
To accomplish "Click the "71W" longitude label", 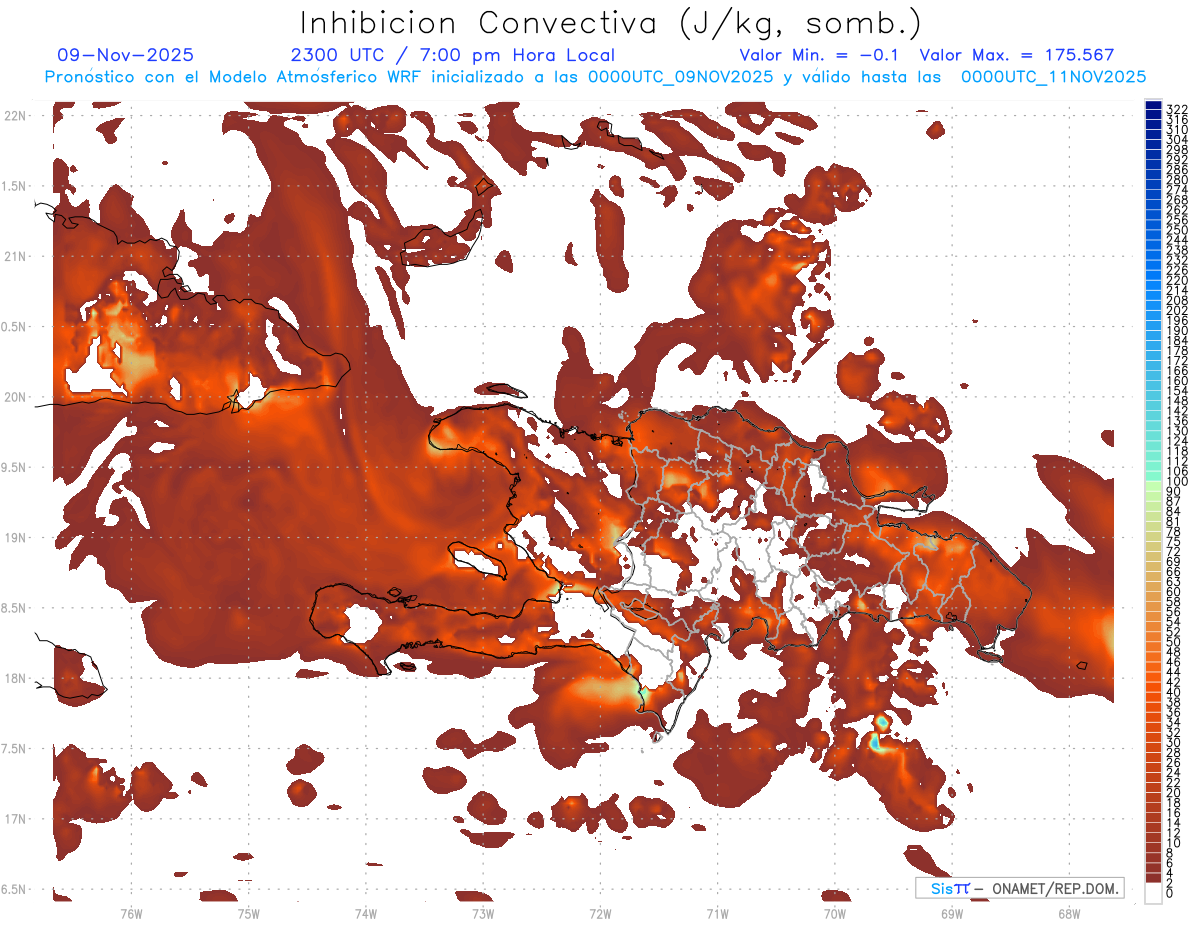I will (717, 914).
